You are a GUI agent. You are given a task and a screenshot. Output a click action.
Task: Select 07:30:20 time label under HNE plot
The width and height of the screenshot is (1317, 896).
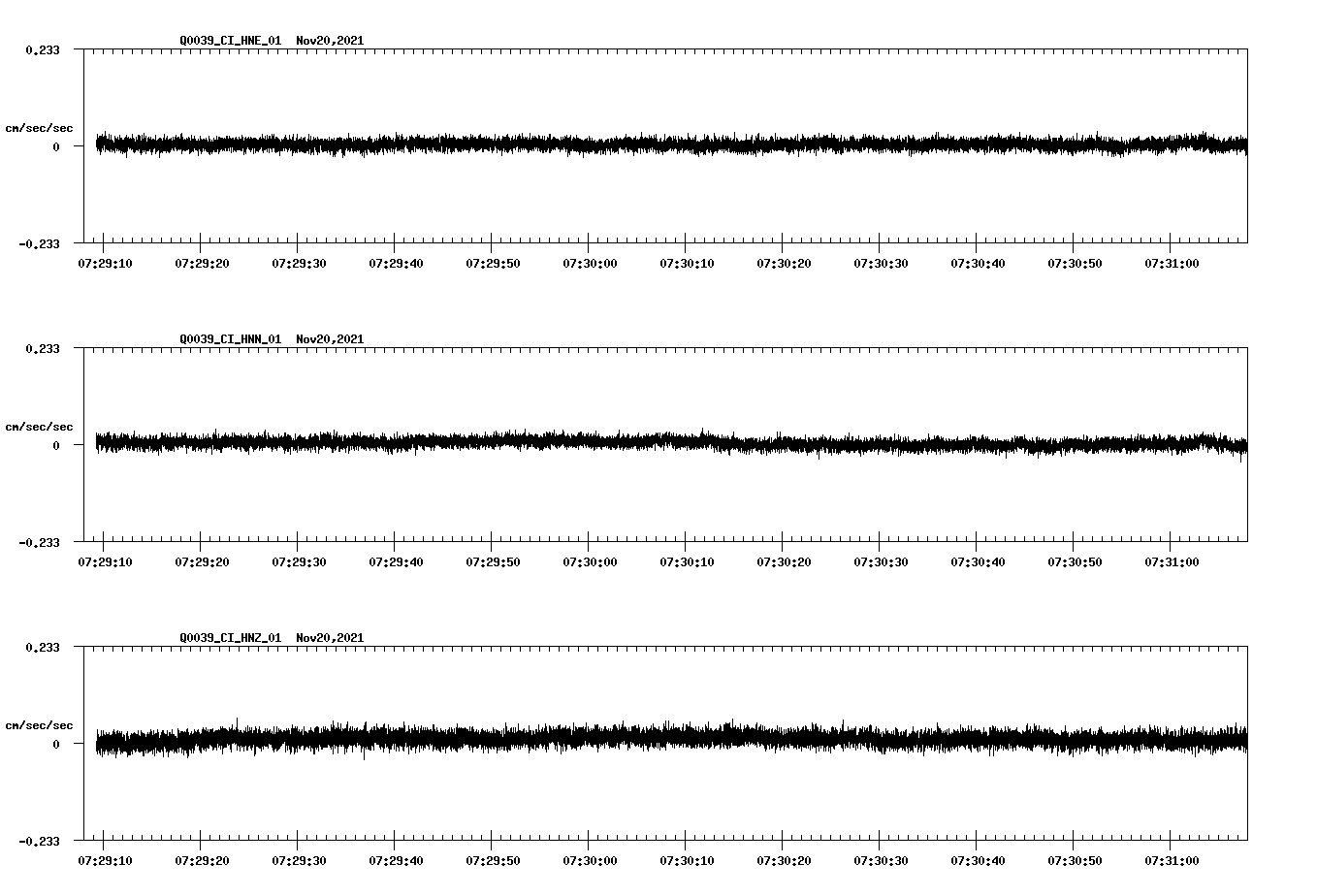point(784,264)
